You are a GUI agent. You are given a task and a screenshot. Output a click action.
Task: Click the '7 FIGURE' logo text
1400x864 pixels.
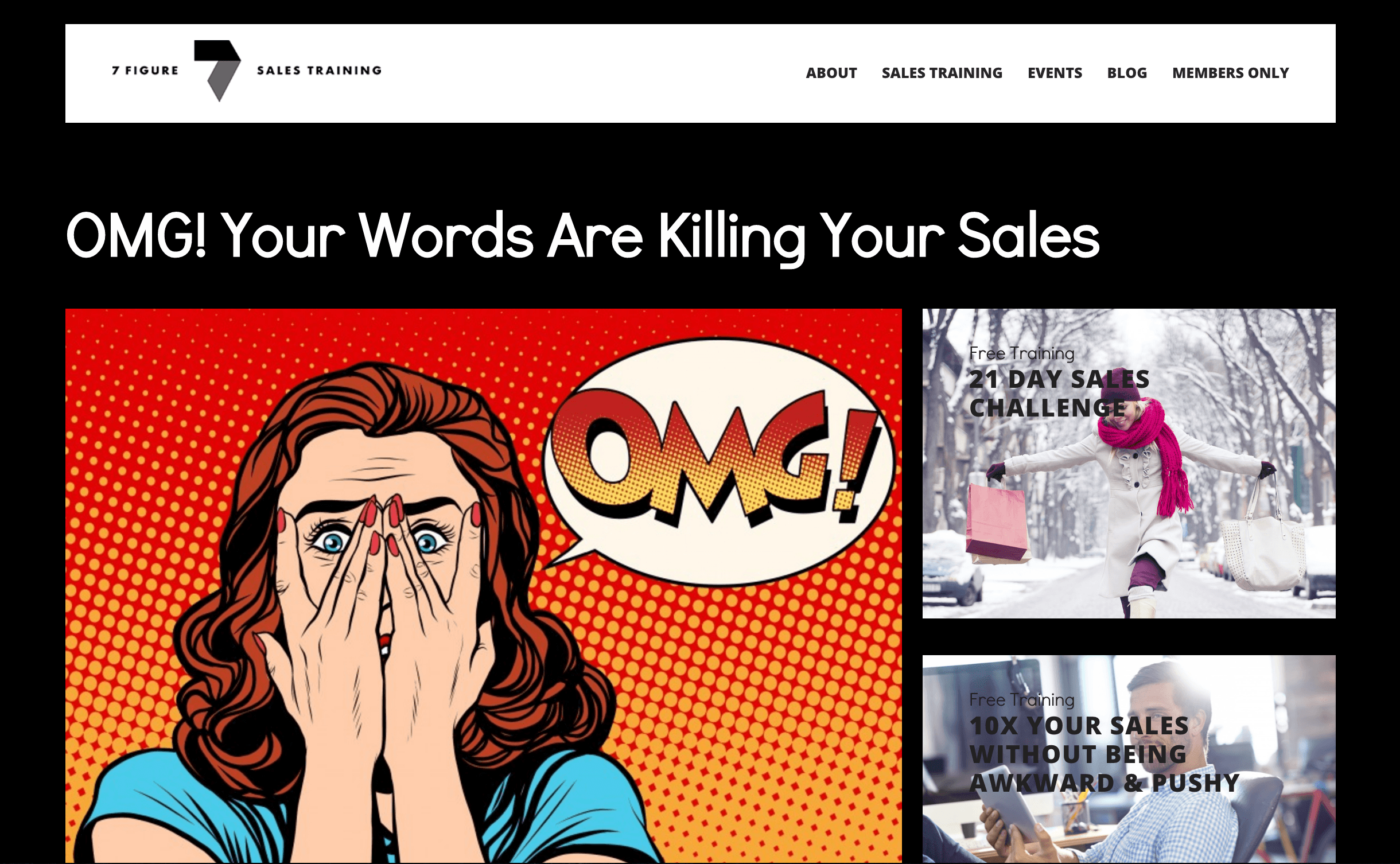click(145, 71)
